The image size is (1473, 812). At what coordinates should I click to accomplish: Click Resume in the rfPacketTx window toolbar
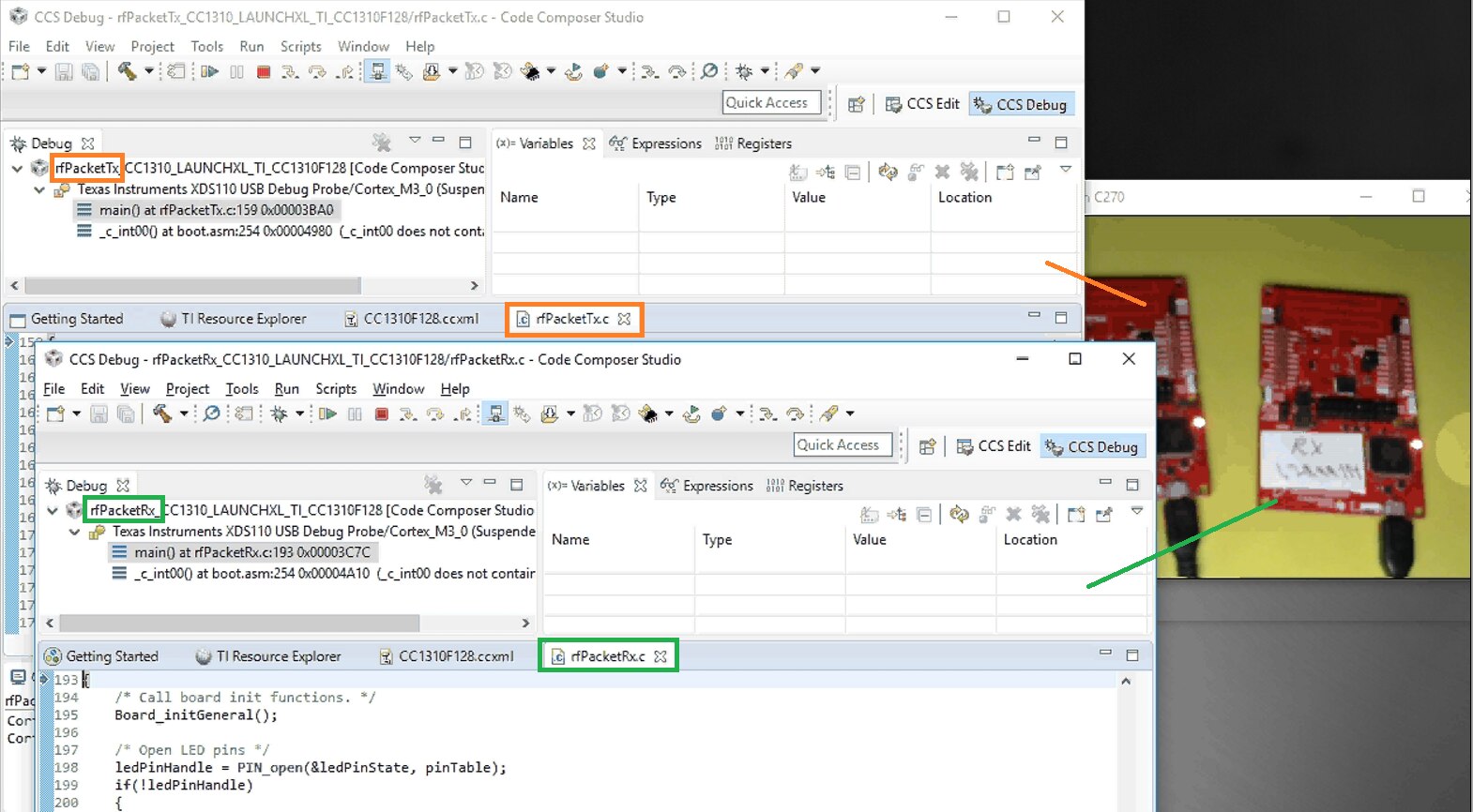click(210, 71)
